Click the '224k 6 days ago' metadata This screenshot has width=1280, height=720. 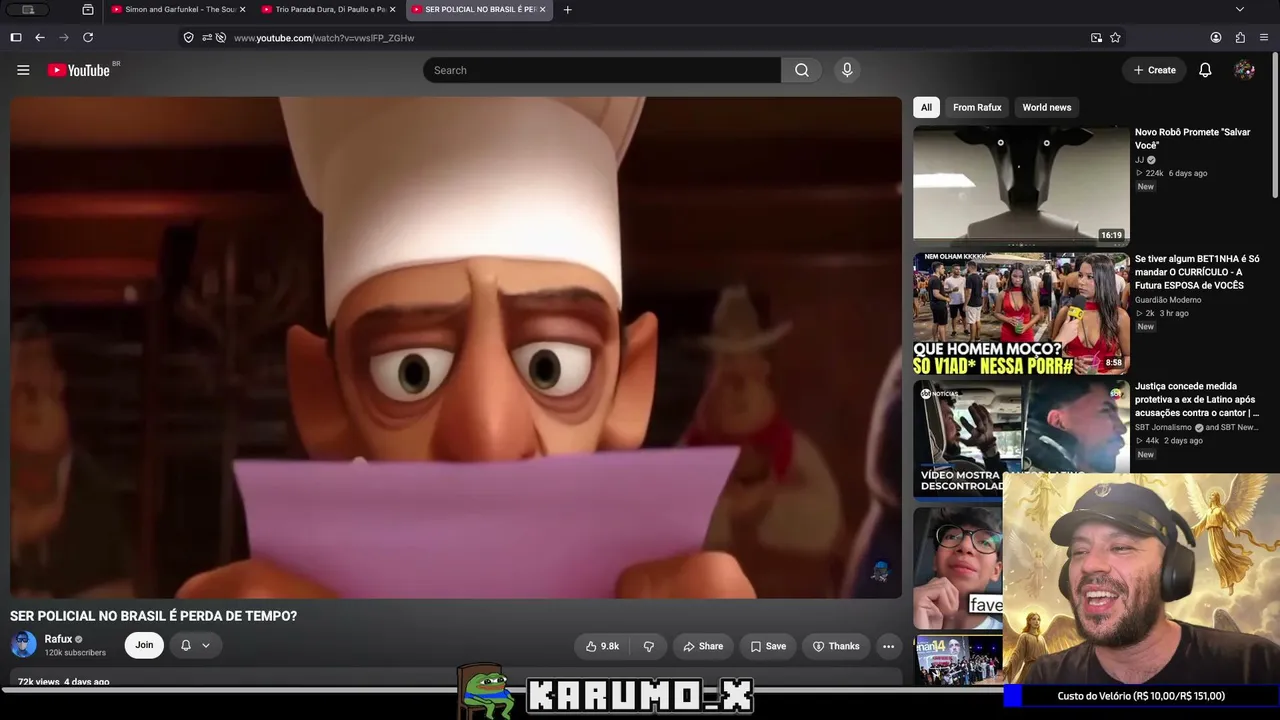click(1172, 173)
